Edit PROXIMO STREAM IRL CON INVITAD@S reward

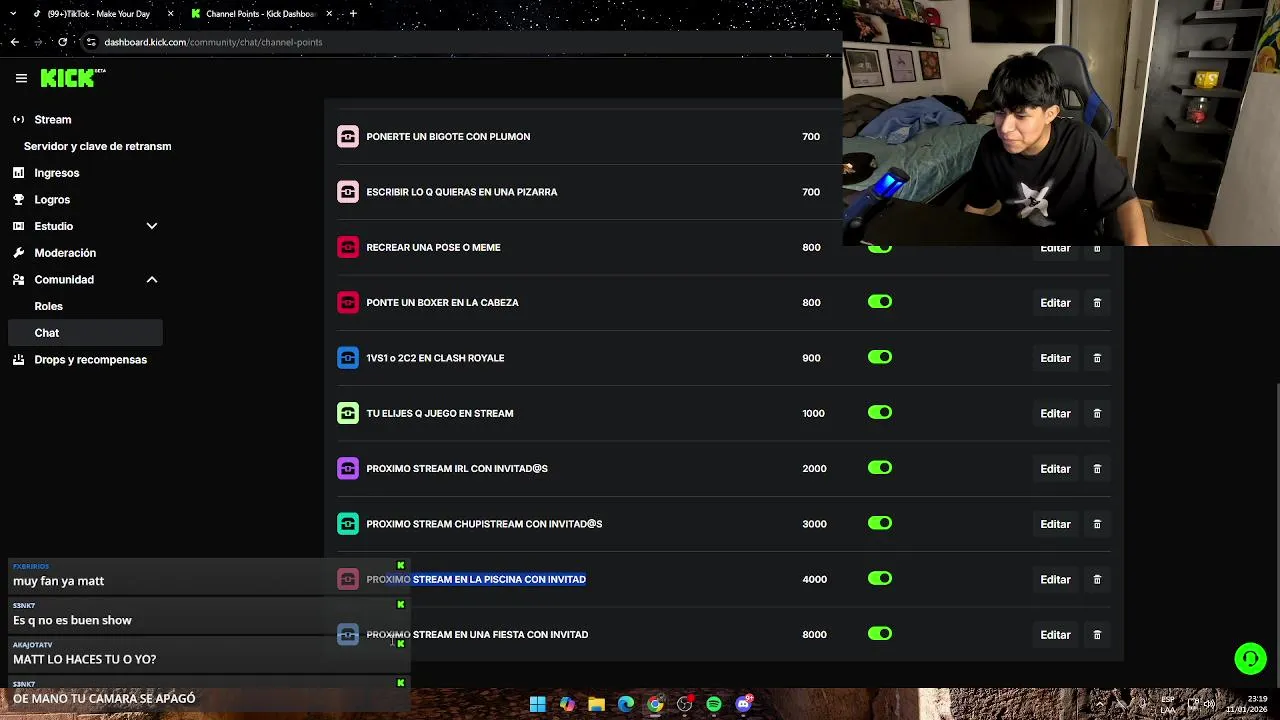point(1055,469)
